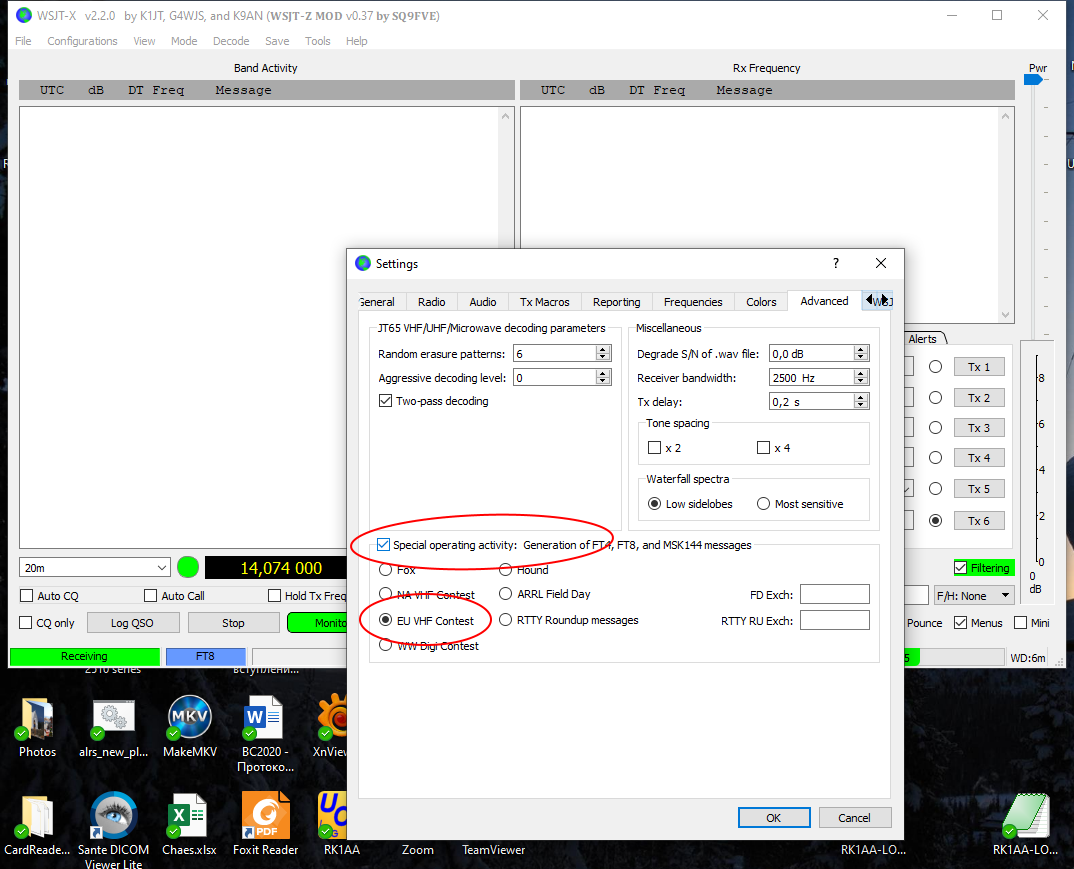Open the F/H: None dropdown
Screen dimensions: 1074x869
(973, 595)
